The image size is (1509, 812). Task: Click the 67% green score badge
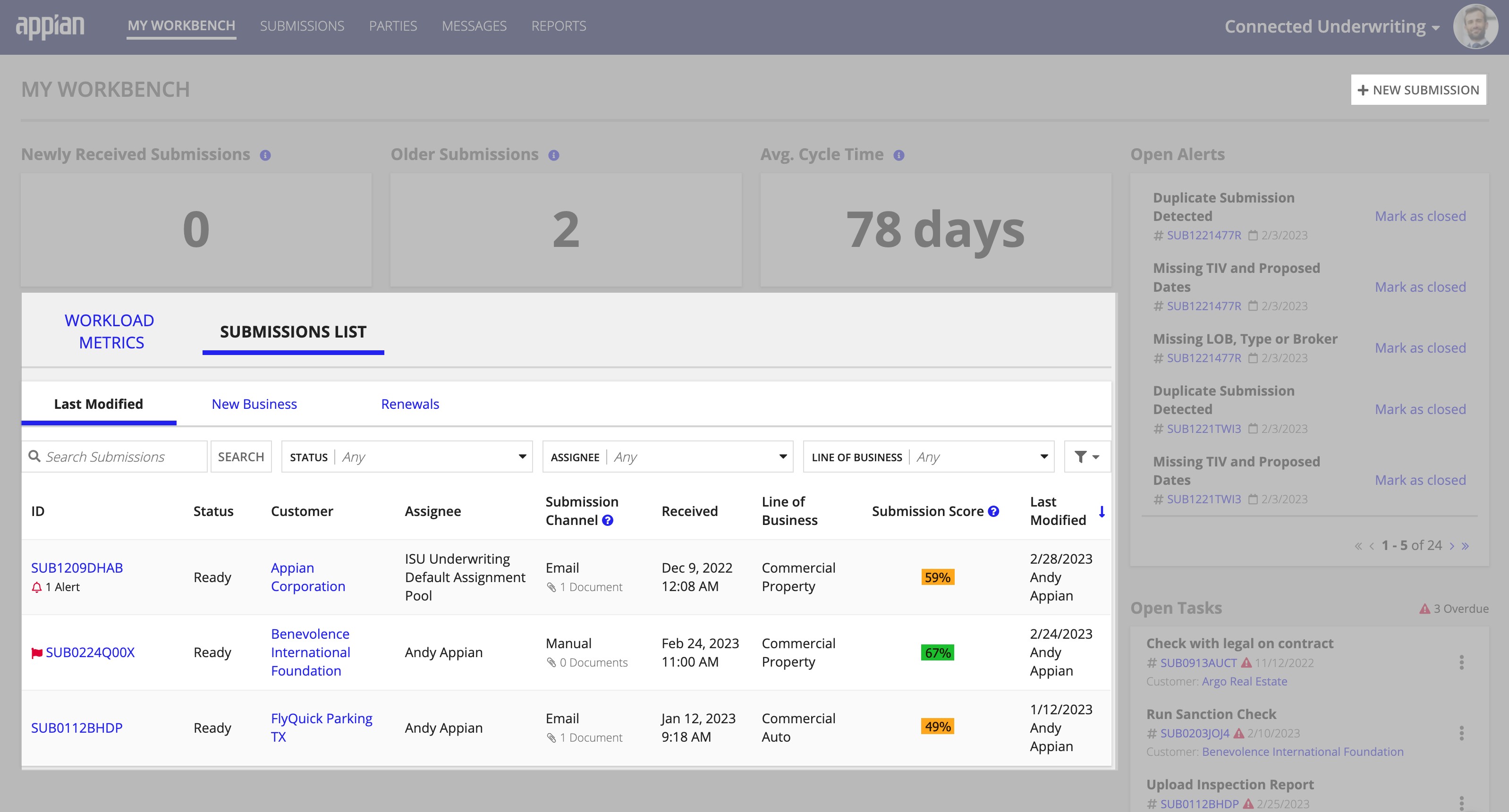click(x=937, y=652)
